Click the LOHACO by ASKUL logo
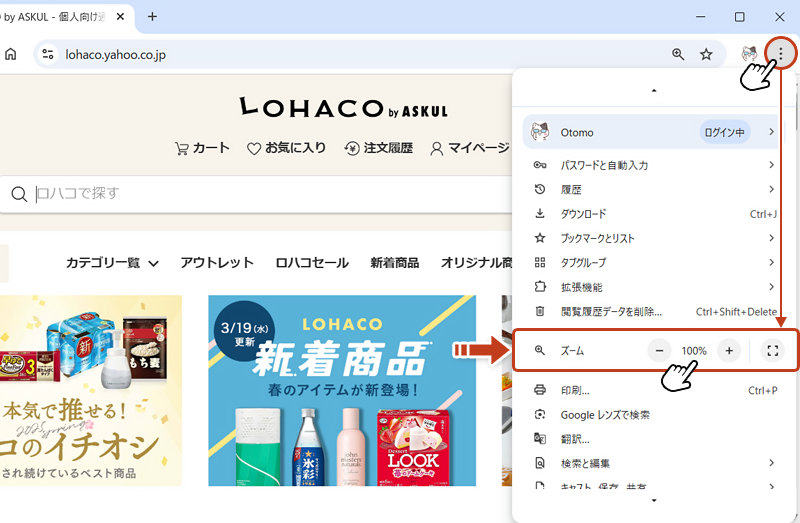The image size is (800, 523). (x=344, y=107)
